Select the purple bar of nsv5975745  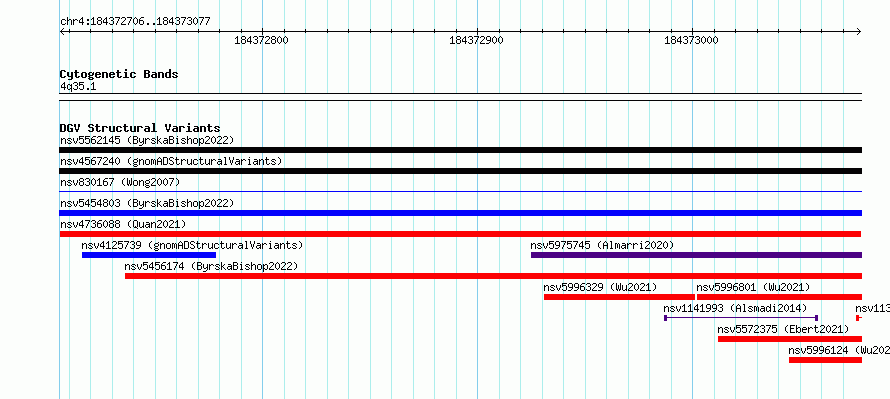[696, 255]
